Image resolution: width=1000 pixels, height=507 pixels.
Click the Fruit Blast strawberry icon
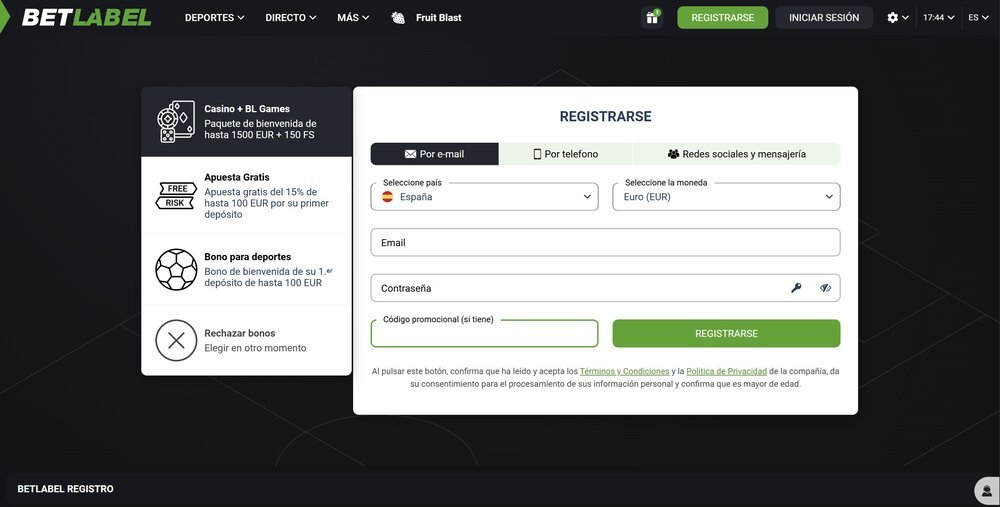pos(398,18)
